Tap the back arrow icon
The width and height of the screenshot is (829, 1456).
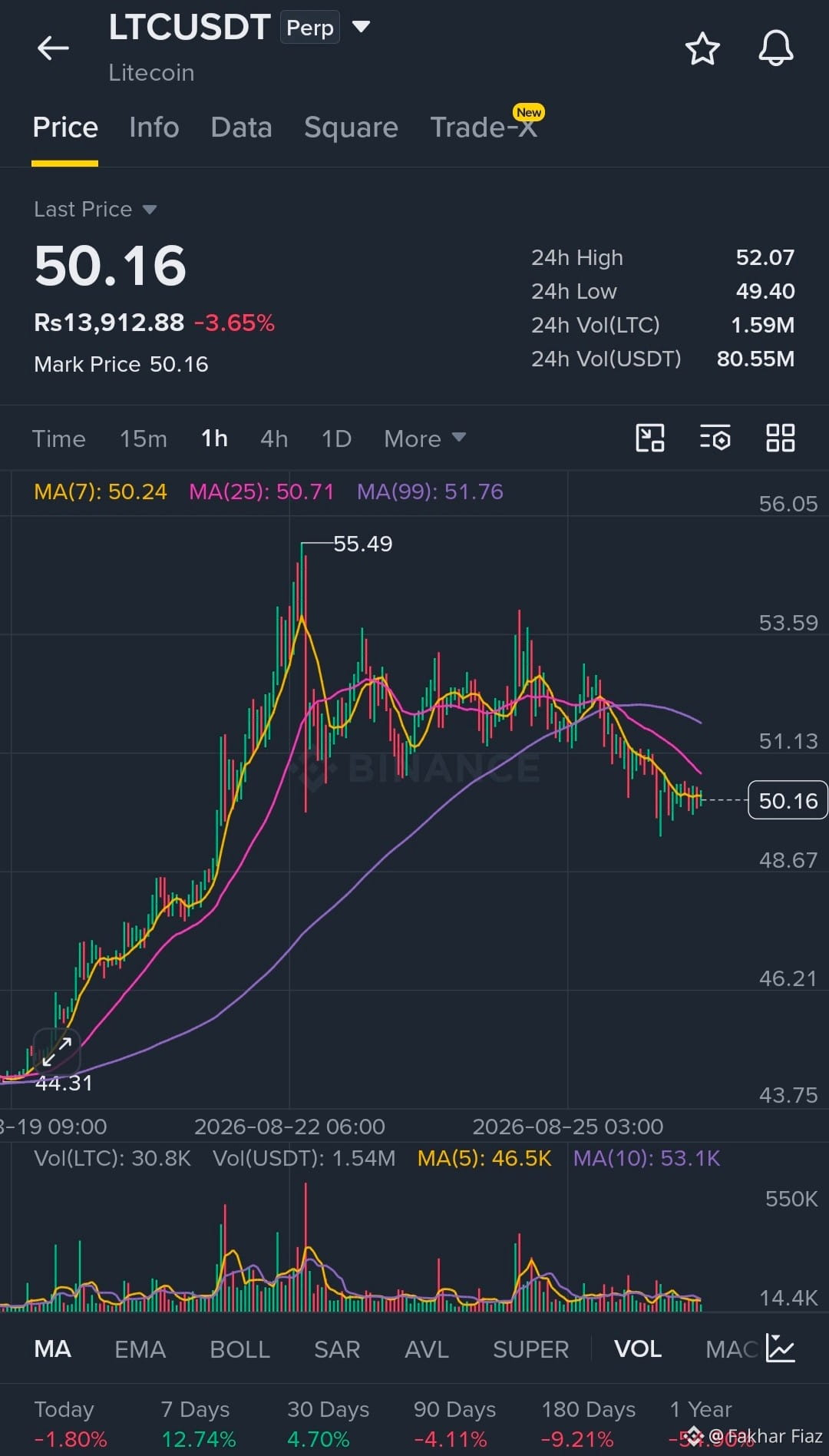coord(53,48)
